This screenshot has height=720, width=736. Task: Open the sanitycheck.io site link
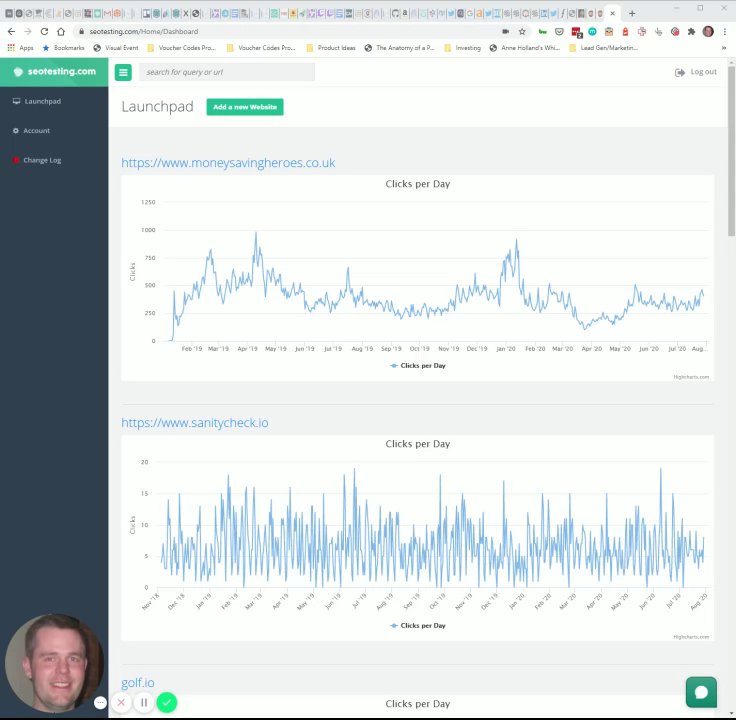coord(195,423)
